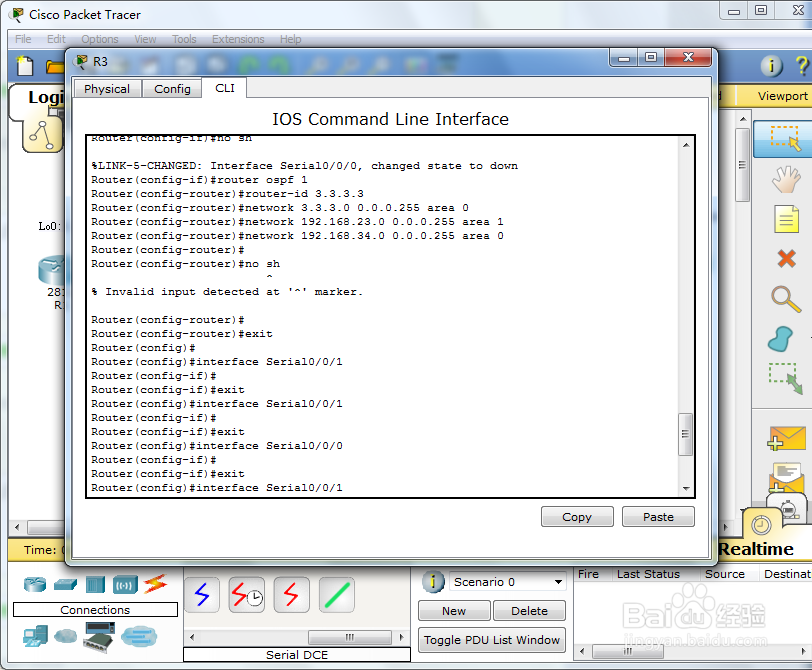Image resolution: width=812 pixels, height=670 pixels.
Task: Click CLI scrollbar down arrow
Action: pyautogui.click(x=686, y=488)
